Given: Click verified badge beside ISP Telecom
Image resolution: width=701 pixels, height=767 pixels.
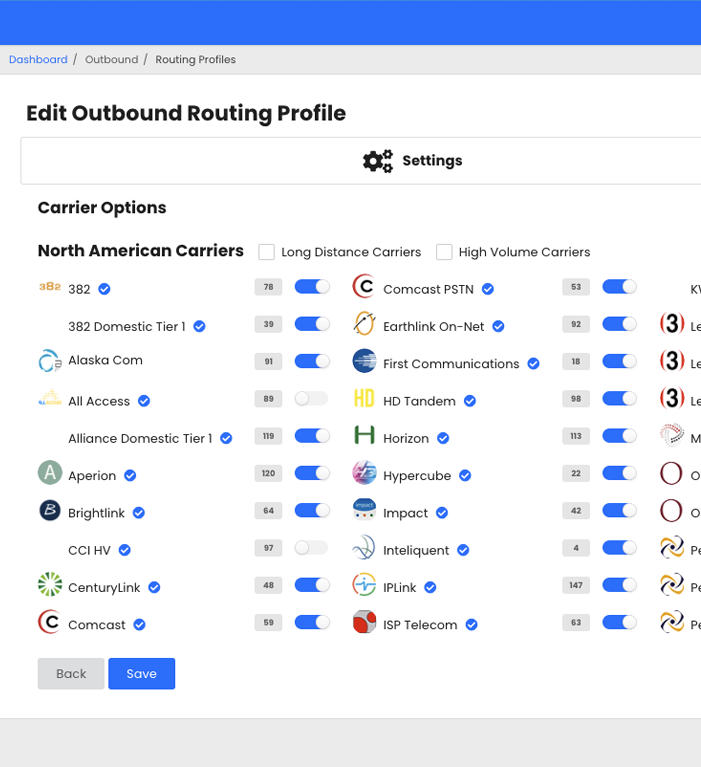Looking at the screenshot, I should tap(472, 625).
